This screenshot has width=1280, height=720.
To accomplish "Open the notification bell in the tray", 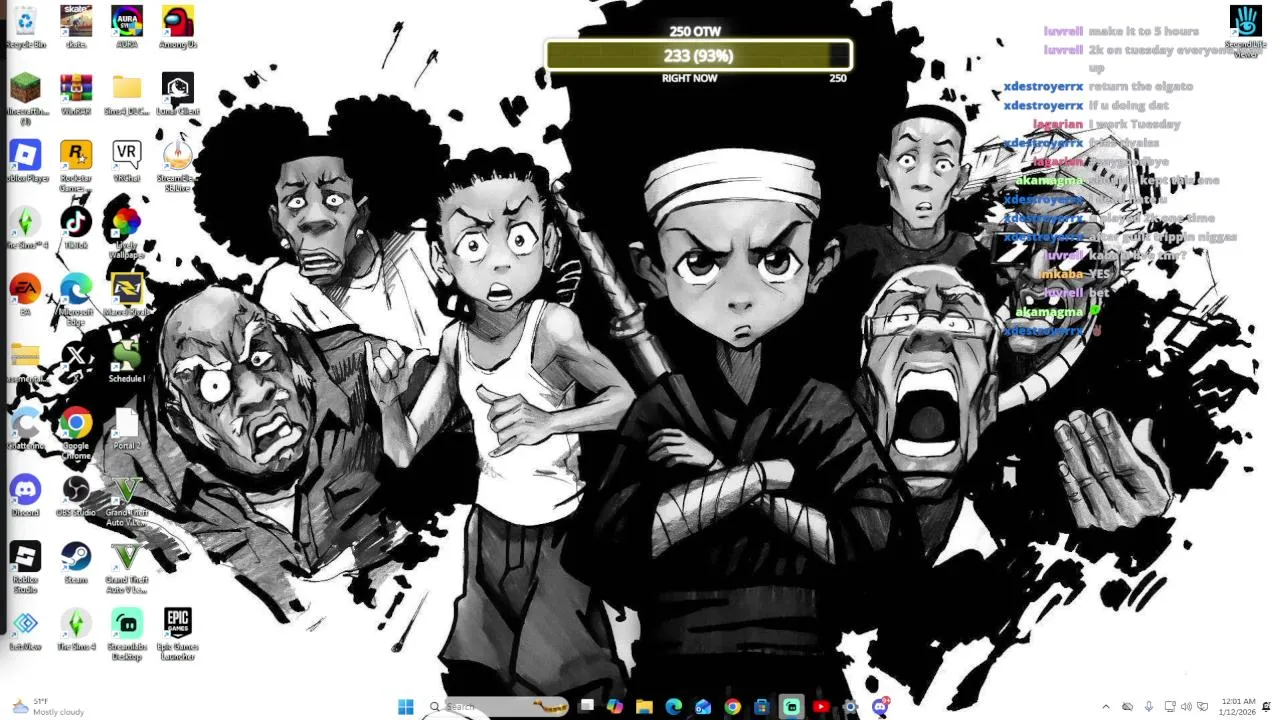I will 1267,707.
